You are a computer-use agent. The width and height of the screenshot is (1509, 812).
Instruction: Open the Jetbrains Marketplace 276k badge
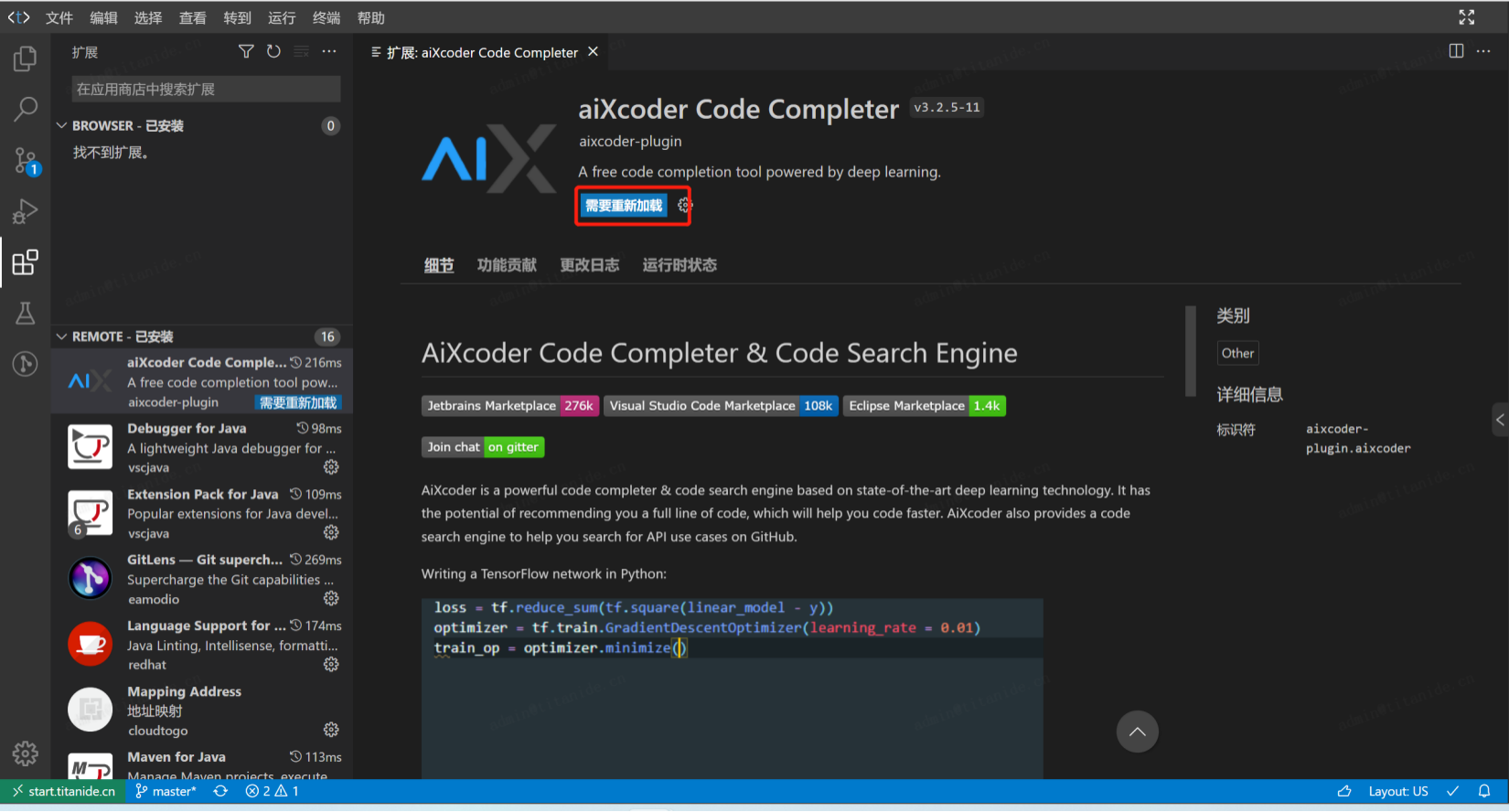pos(510,406)
